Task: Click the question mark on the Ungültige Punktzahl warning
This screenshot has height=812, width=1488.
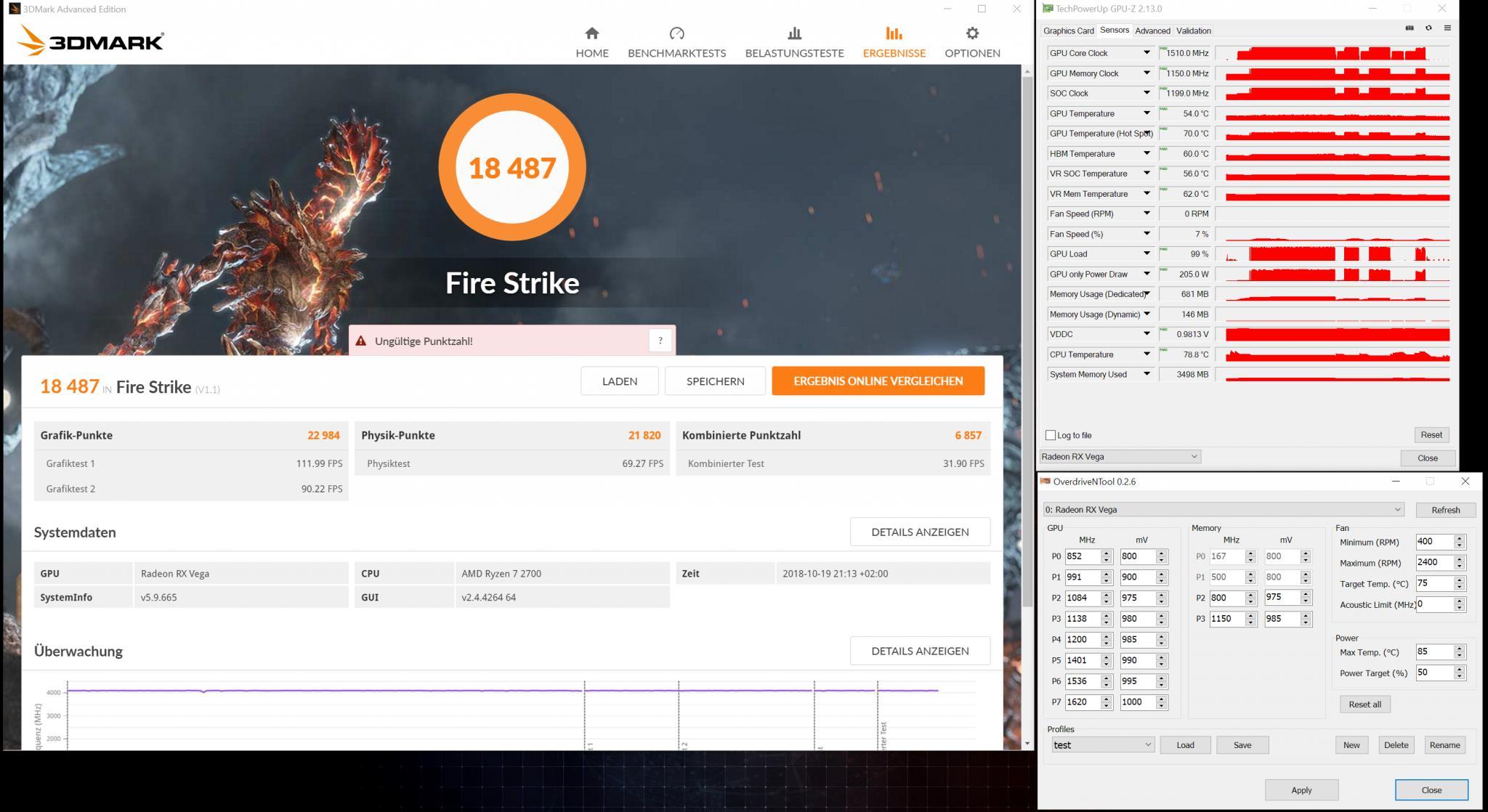Action: click(660, 341)
